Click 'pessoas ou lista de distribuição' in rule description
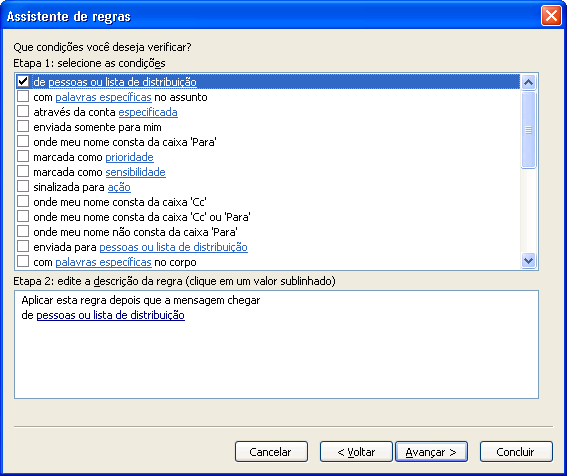This screenshot has width=567, height=476. point(111,315)
